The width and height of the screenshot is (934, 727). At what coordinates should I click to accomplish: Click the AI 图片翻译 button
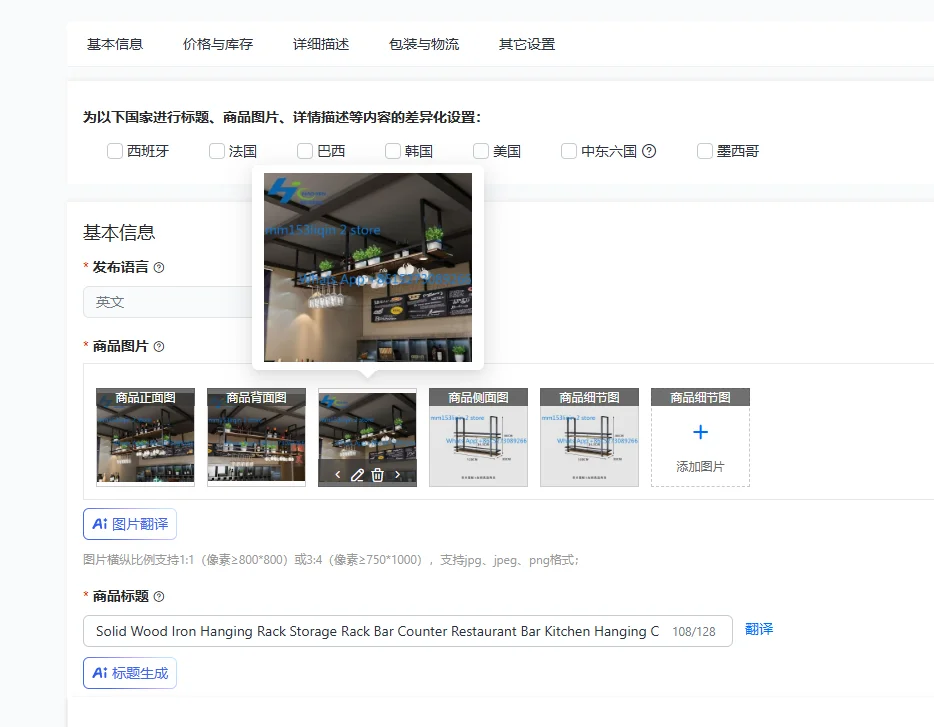point(130,524)
